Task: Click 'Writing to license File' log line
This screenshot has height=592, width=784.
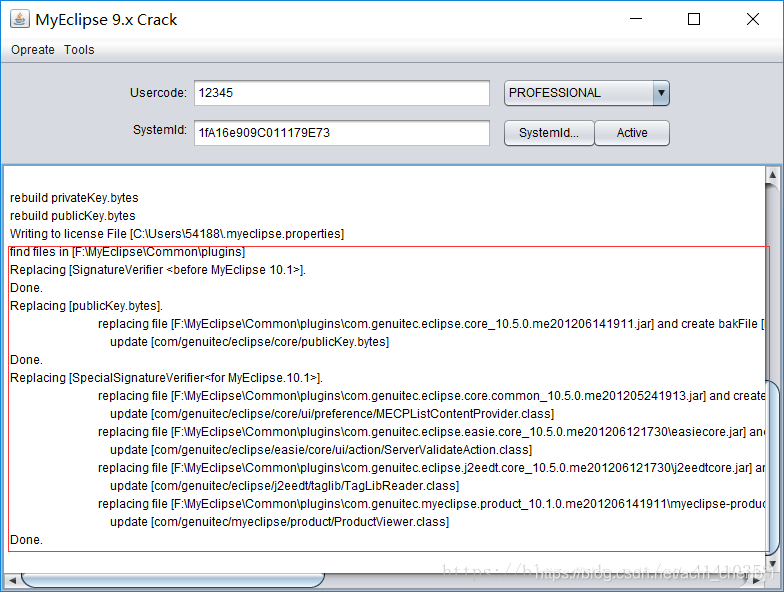Action: pyautogui.click(x=177, y=234)
